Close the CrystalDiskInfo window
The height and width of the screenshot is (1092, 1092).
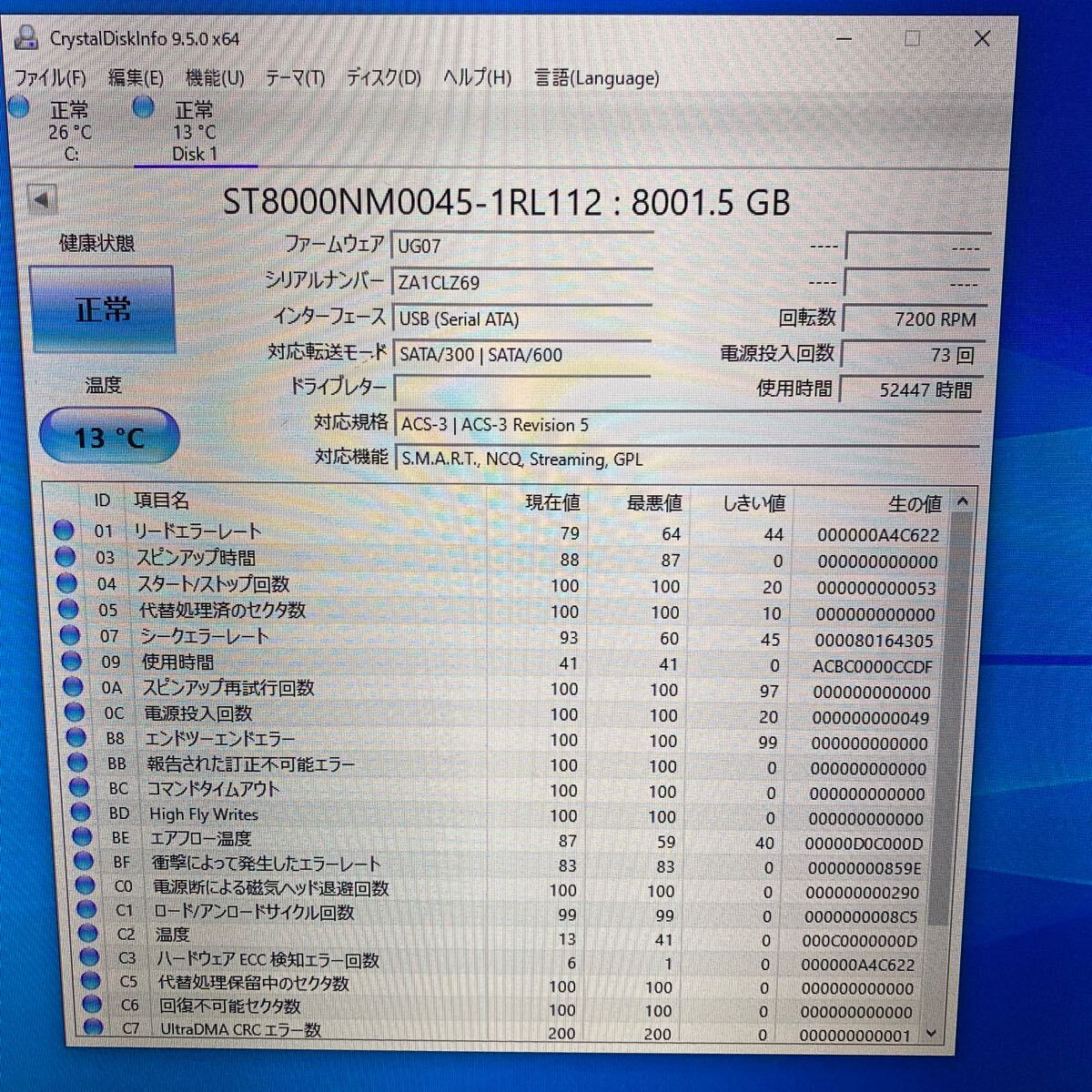(982, 38)
